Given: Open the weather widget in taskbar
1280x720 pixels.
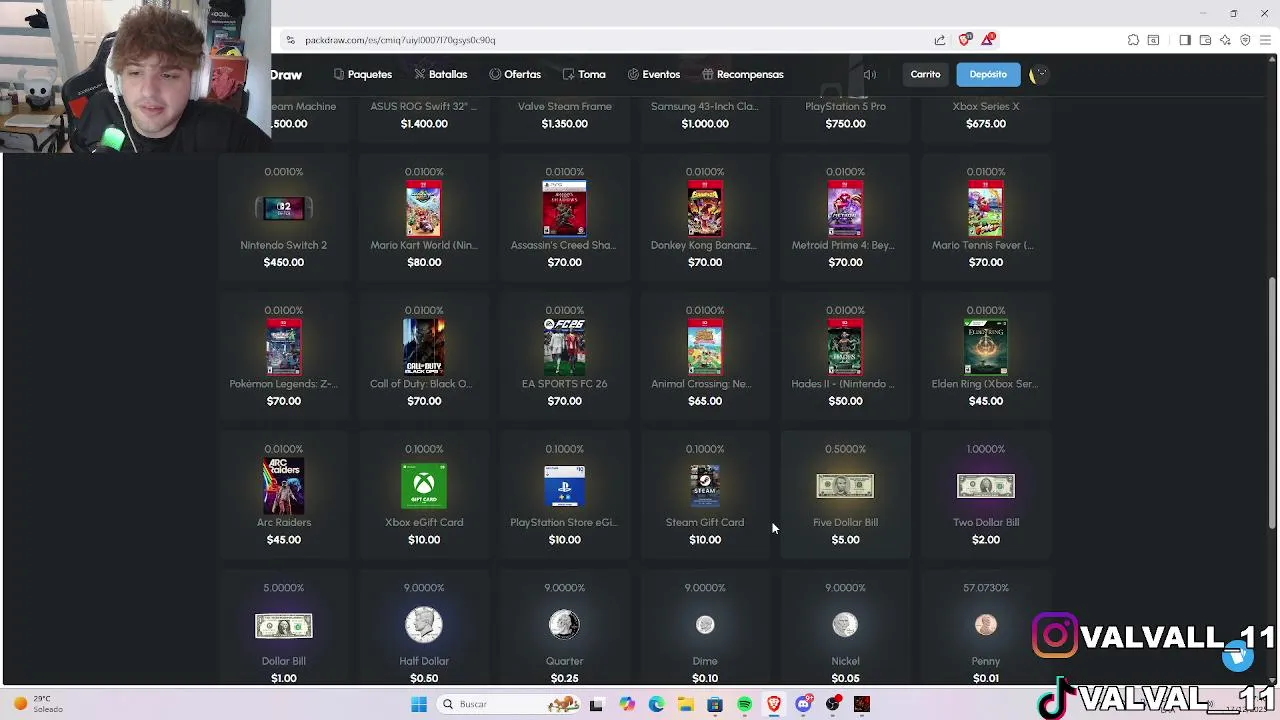Looking at the screenshot, I should [x=40, y=704].
